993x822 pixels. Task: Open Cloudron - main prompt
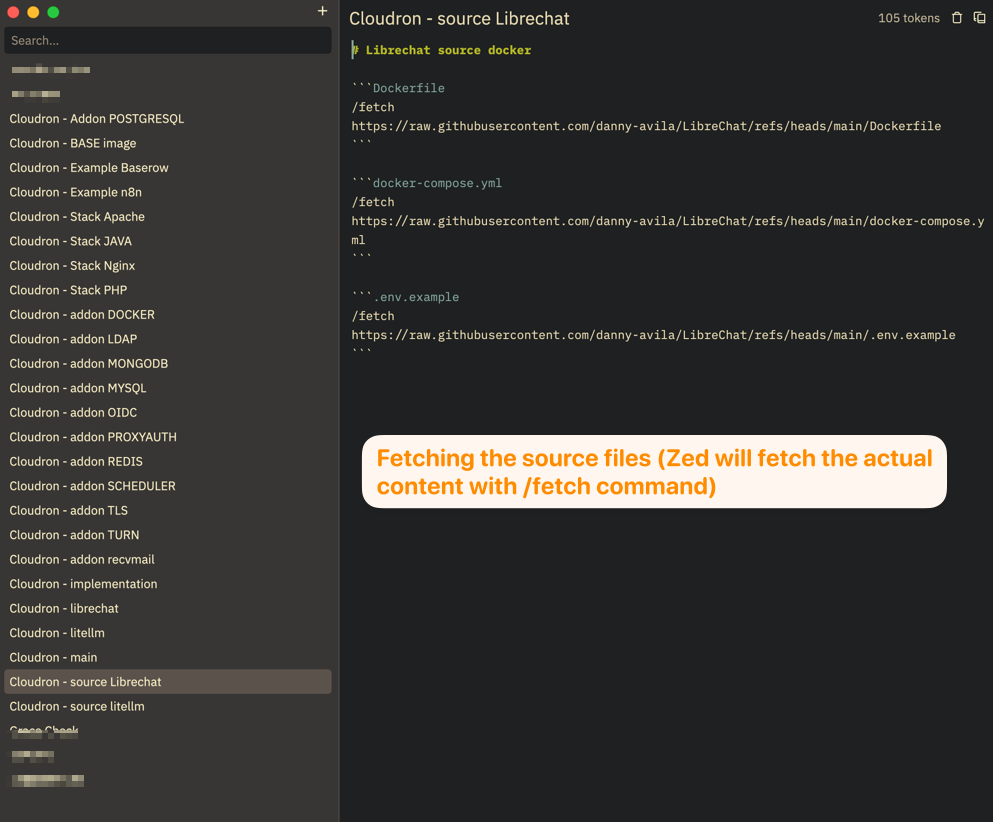pos(168,657)
